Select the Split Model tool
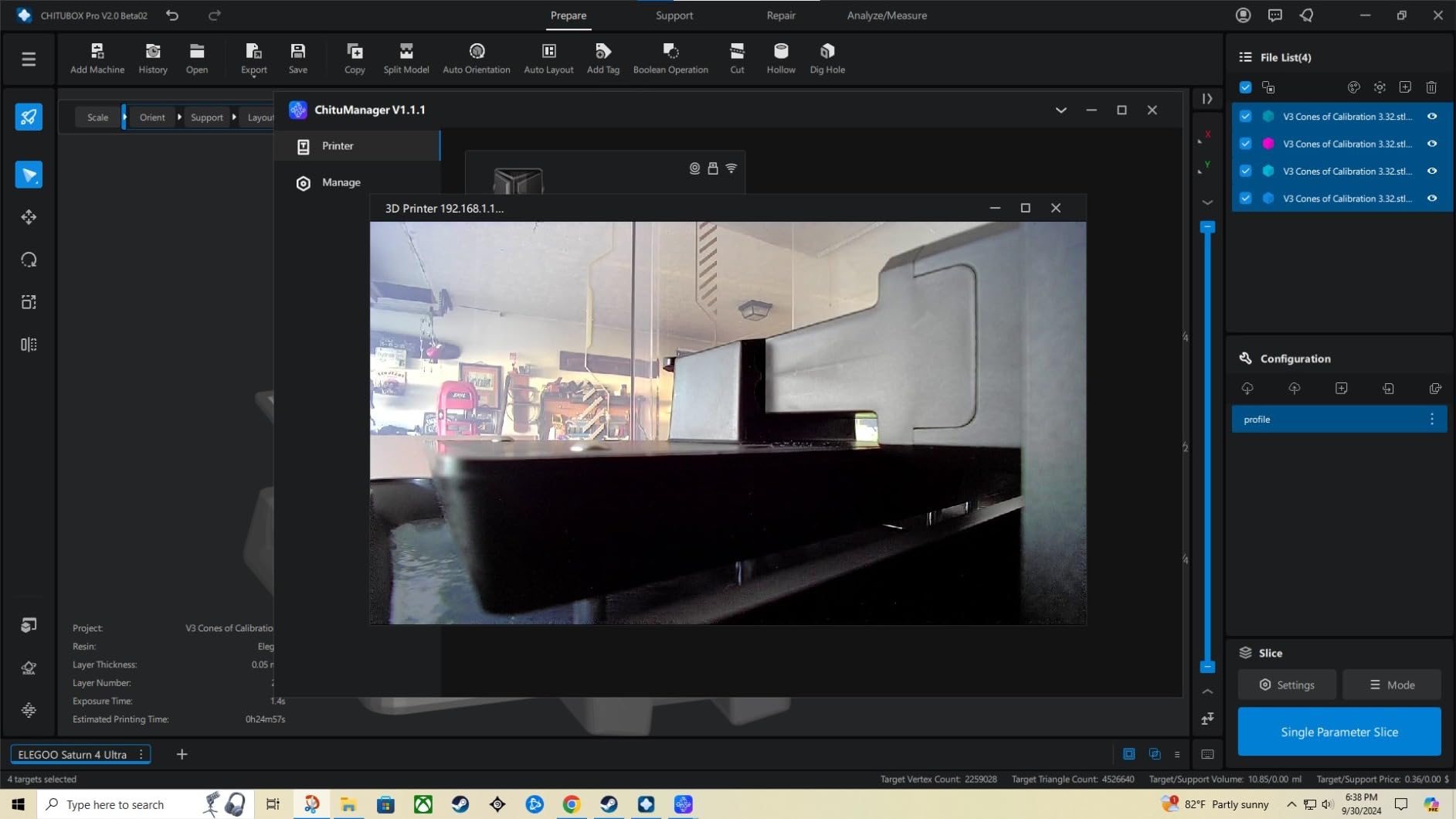The width and height of the screenshot is (1456, 819). 406,59
